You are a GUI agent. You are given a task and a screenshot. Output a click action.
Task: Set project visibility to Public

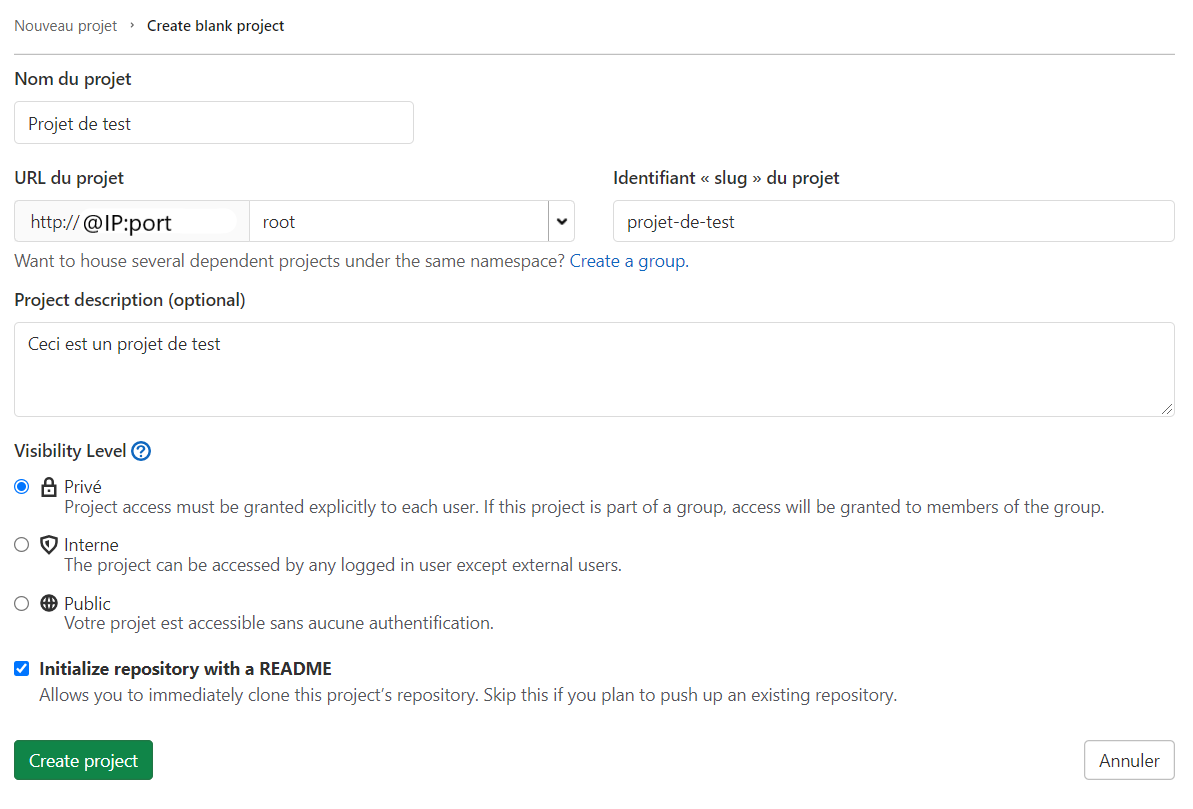point(21,603)
